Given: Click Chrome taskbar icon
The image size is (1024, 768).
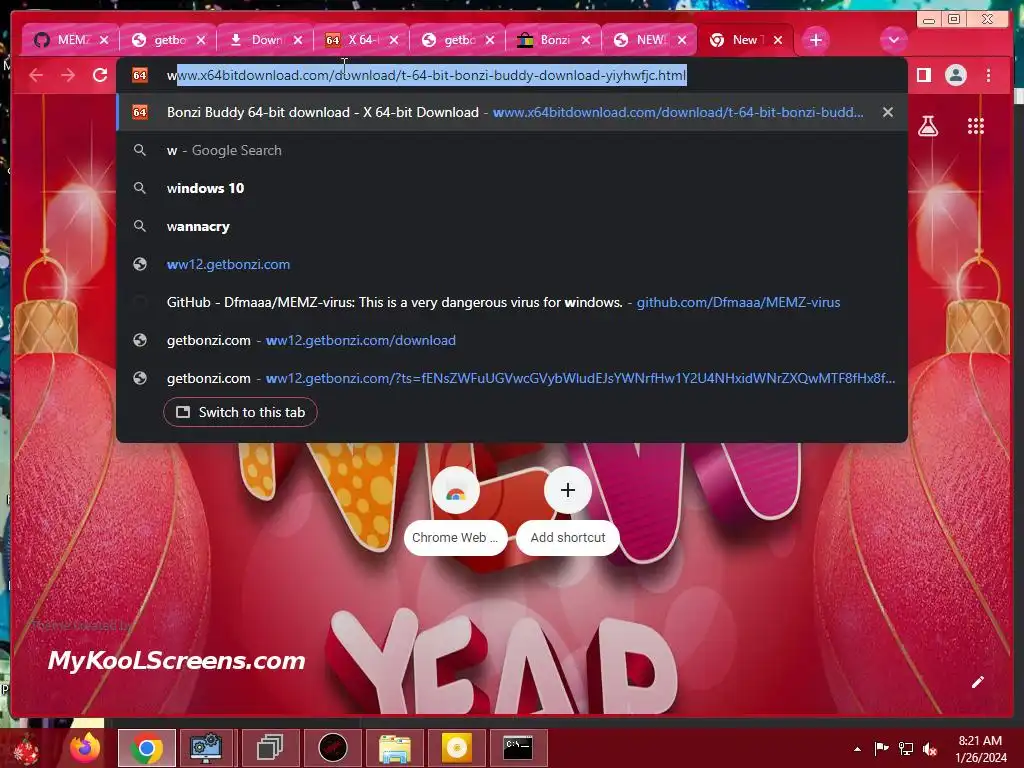Looking at the screenshot, I should pyautogui.click(x=146, y=748).
